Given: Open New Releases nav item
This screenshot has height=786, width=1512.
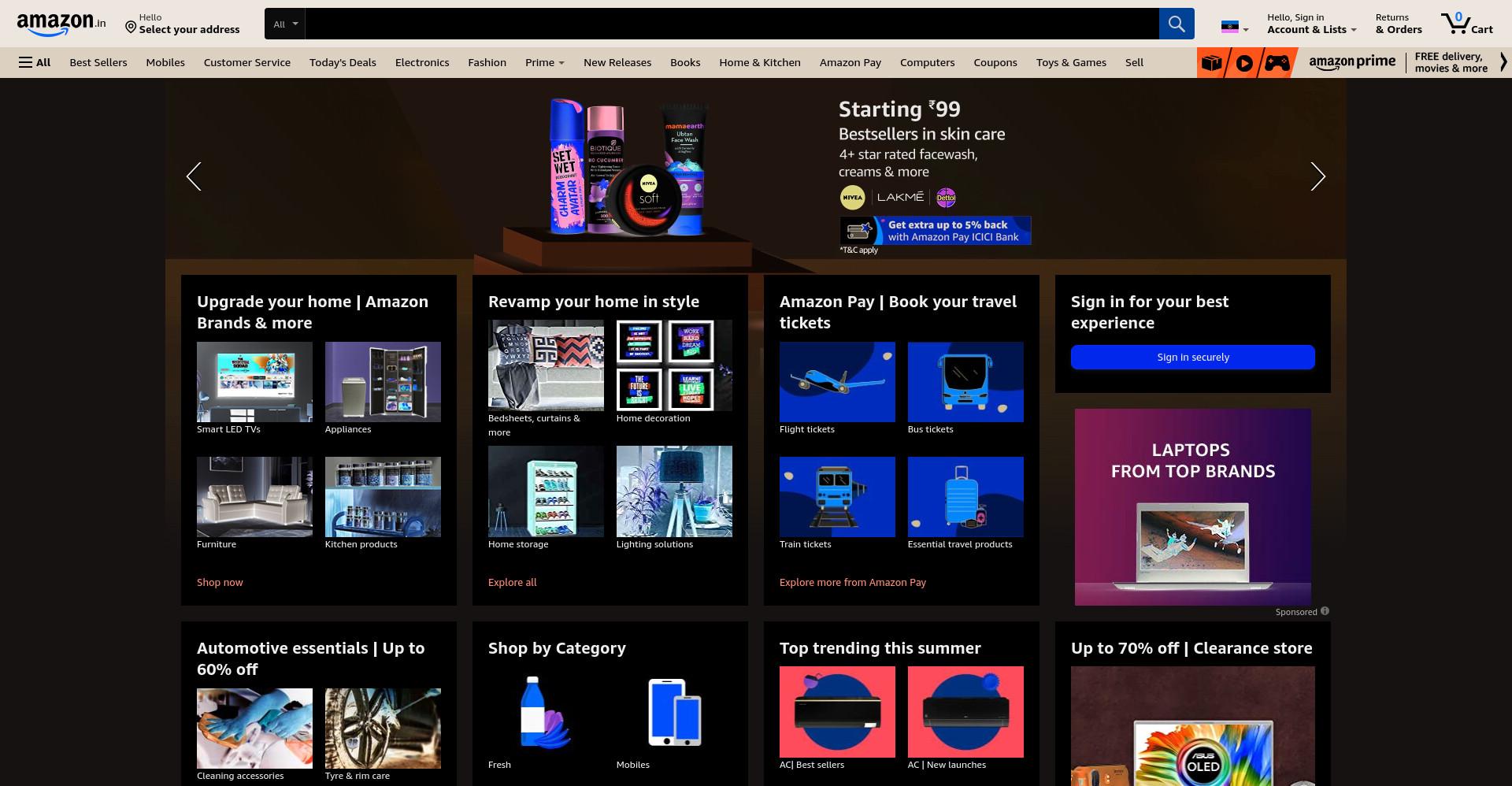Looking at the screenshot, I should (617, 62).
